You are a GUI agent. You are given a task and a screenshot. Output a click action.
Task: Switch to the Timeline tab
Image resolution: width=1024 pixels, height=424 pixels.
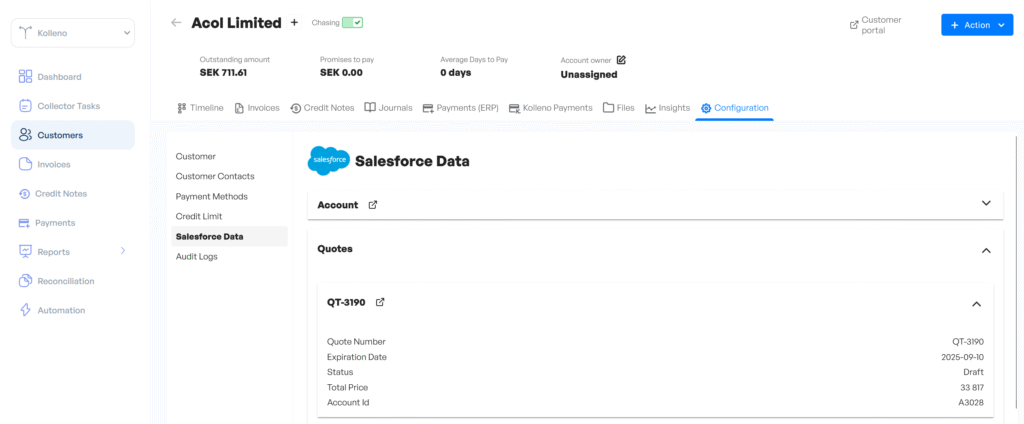[x=200, y=108]
